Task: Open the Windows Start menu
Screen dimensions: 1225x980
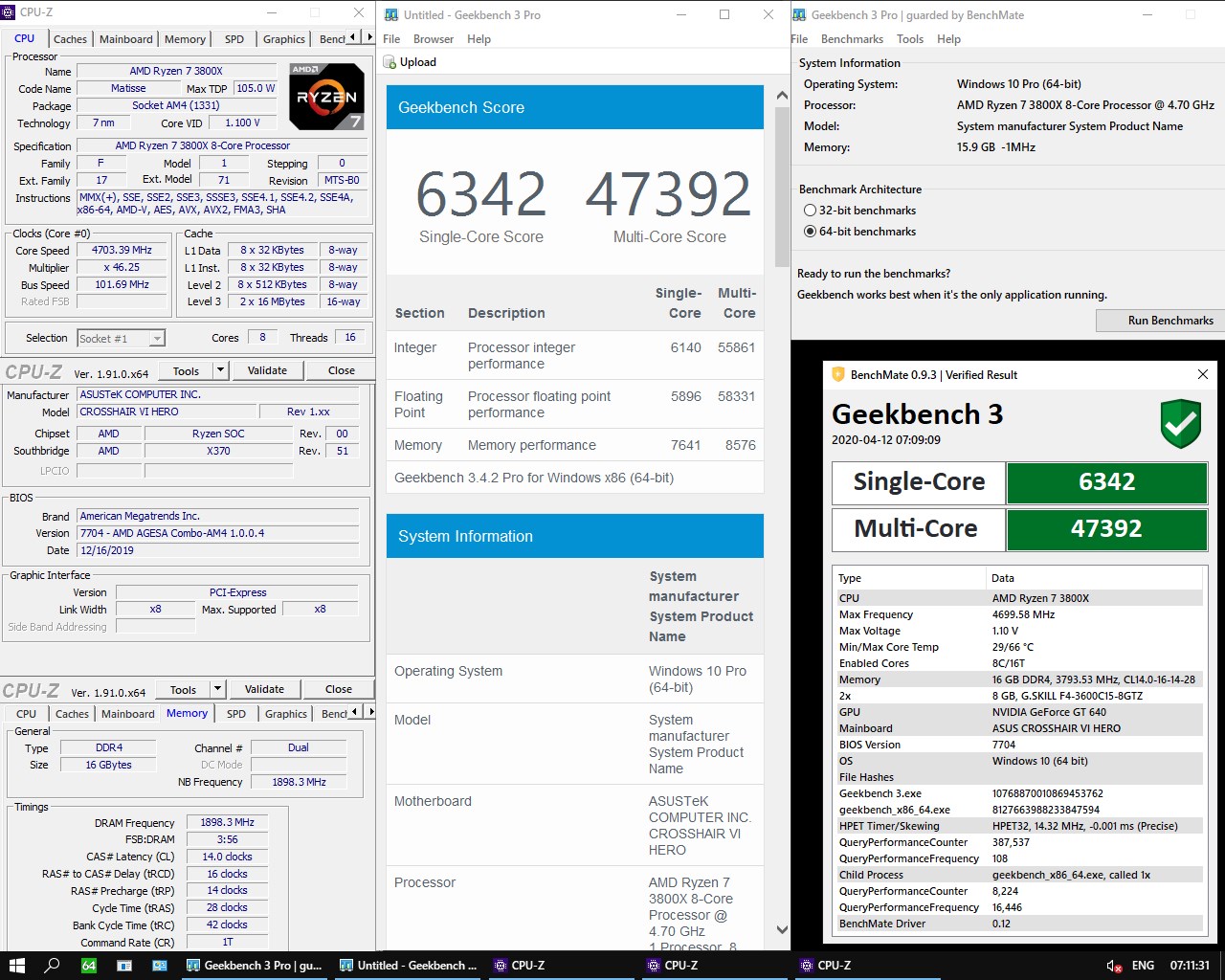Action: point(16,965)
